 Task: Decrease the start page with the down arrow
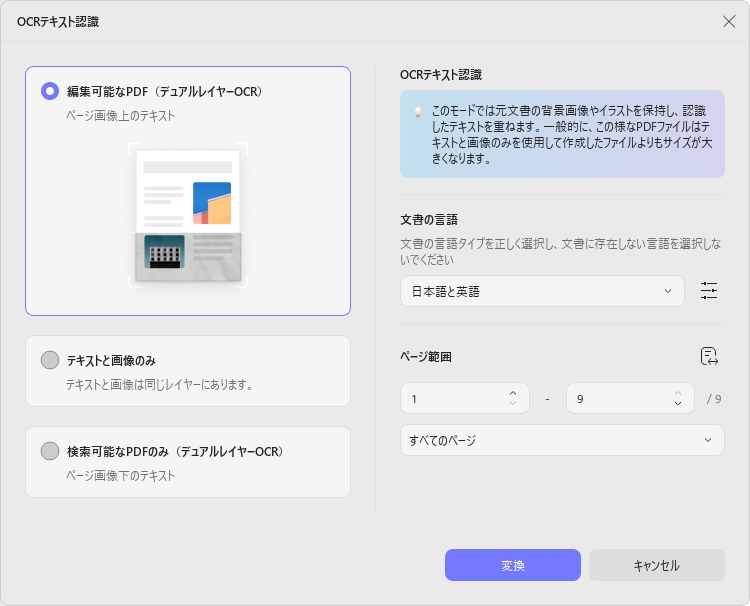click(x=513, y=404)
